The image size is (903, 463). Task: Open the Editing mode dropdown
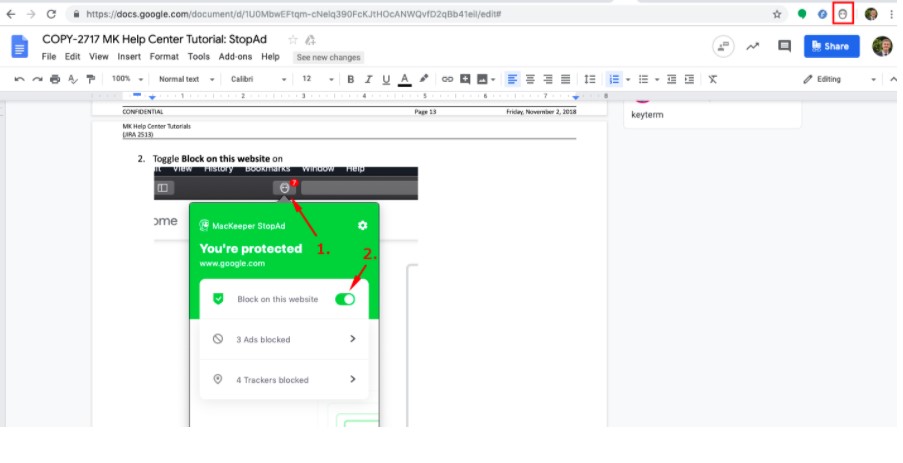click(x=840, y=79)
